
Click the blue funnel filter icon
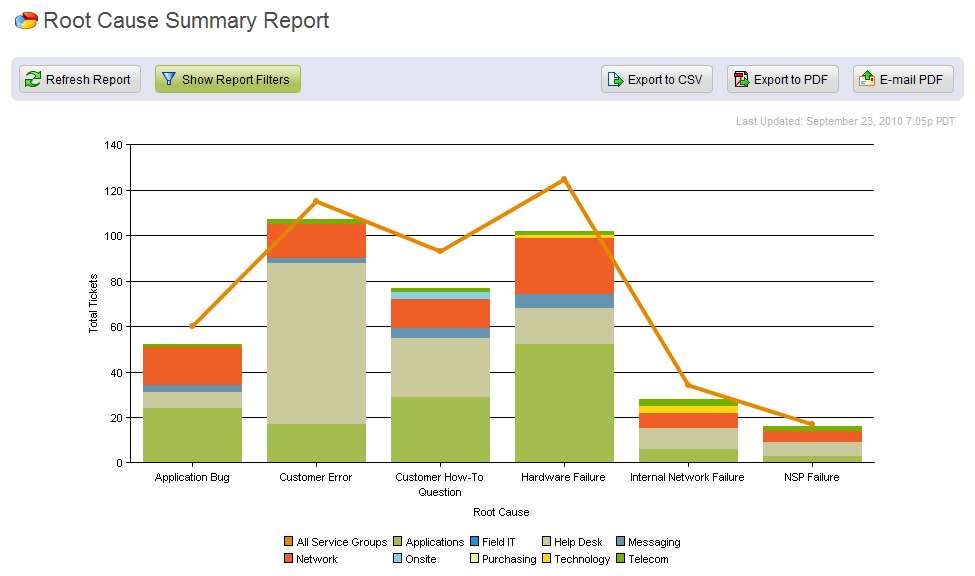click(169, 78)
